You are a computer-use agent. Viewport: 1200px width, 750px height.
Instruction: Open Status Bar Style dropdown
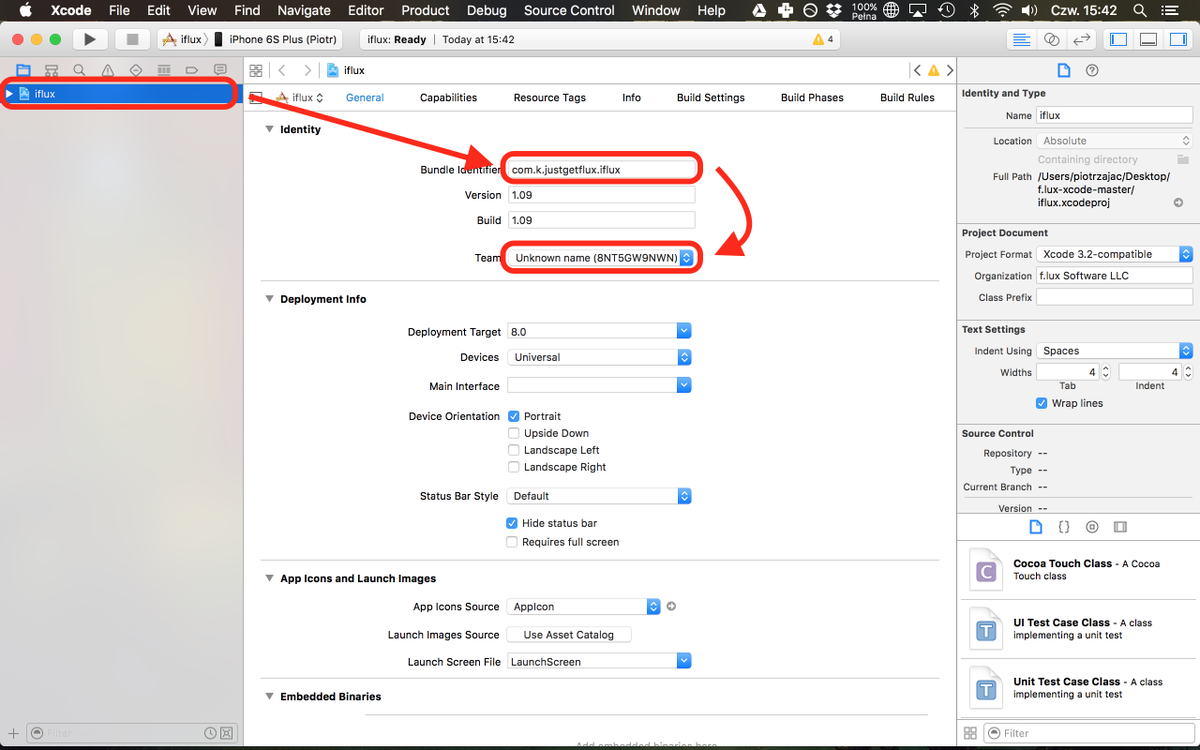click(599, 496)
